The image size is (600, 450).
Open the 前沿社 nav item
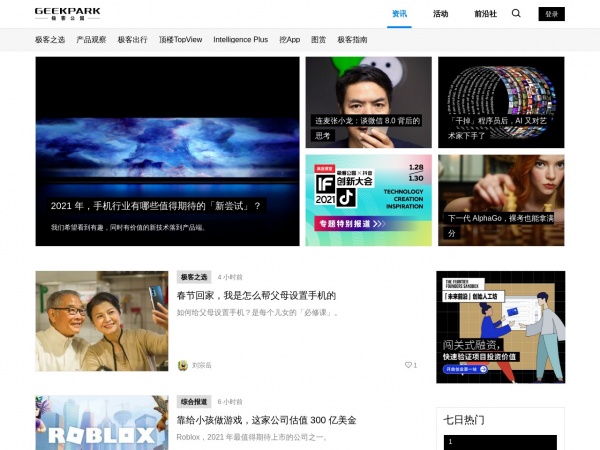[x=485, y=14]
